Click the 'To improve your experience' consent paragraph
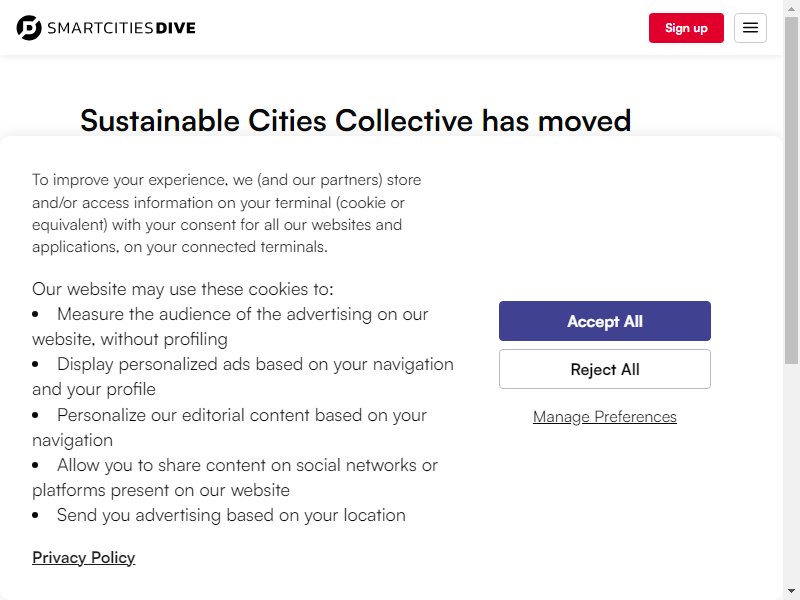 pyautogui.click(x=227, y=213)
